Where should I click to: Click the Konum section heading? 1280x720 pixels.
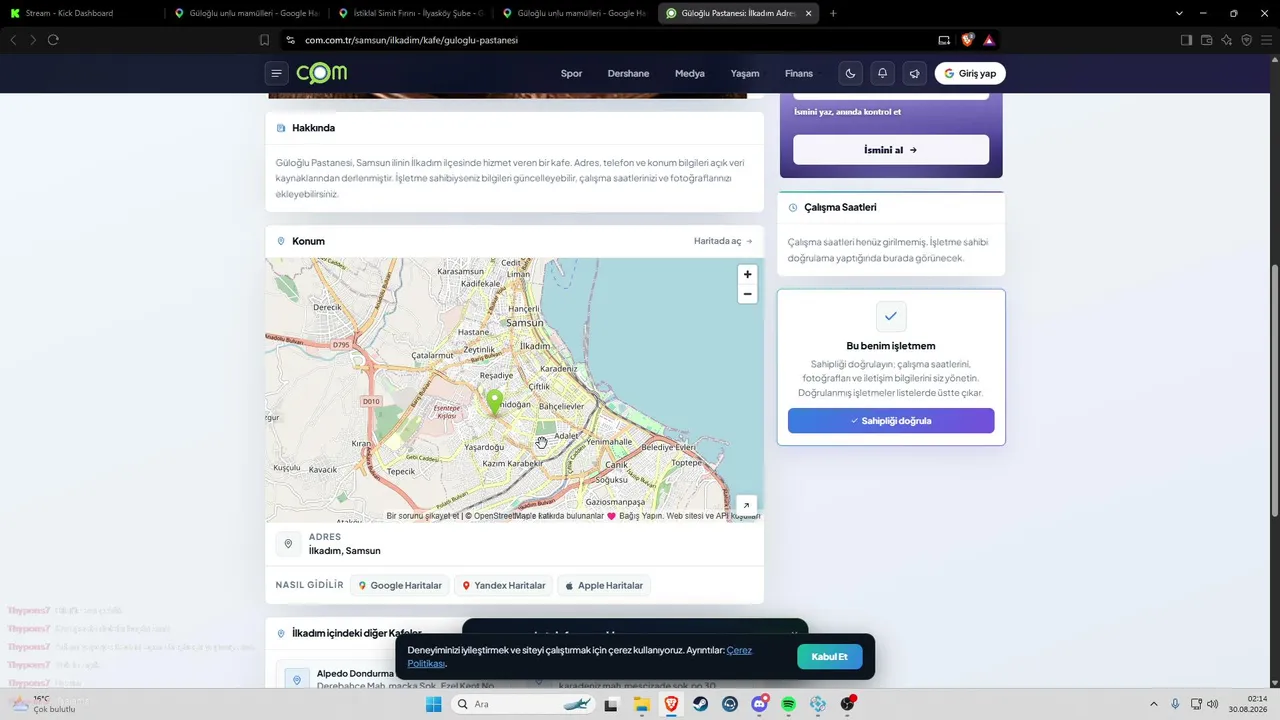click(x=308, y=241)
